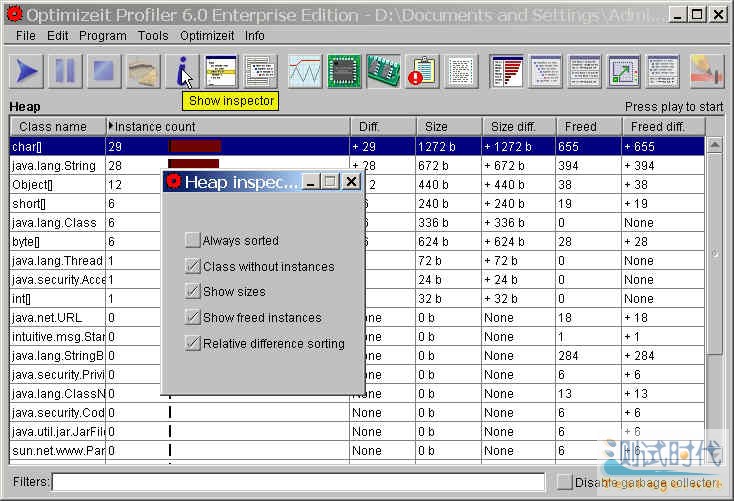The height and width of the screenshot is (501, 734).
Task: Select the java.lang.StringB row
Action: [357, 355]
